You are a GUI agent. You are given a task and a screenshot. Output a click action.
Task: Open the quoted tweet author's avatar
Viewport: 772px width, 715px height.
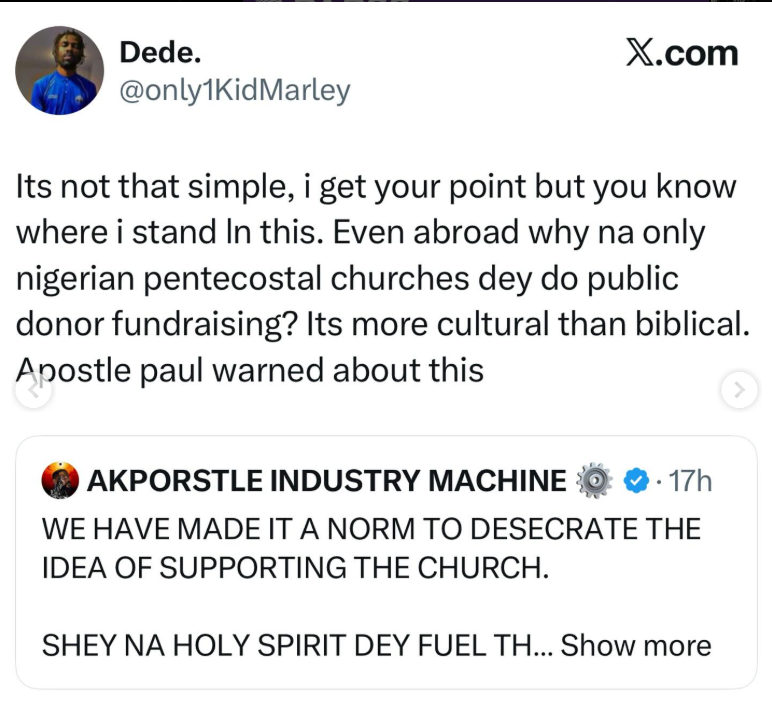(x=60, y=481)
